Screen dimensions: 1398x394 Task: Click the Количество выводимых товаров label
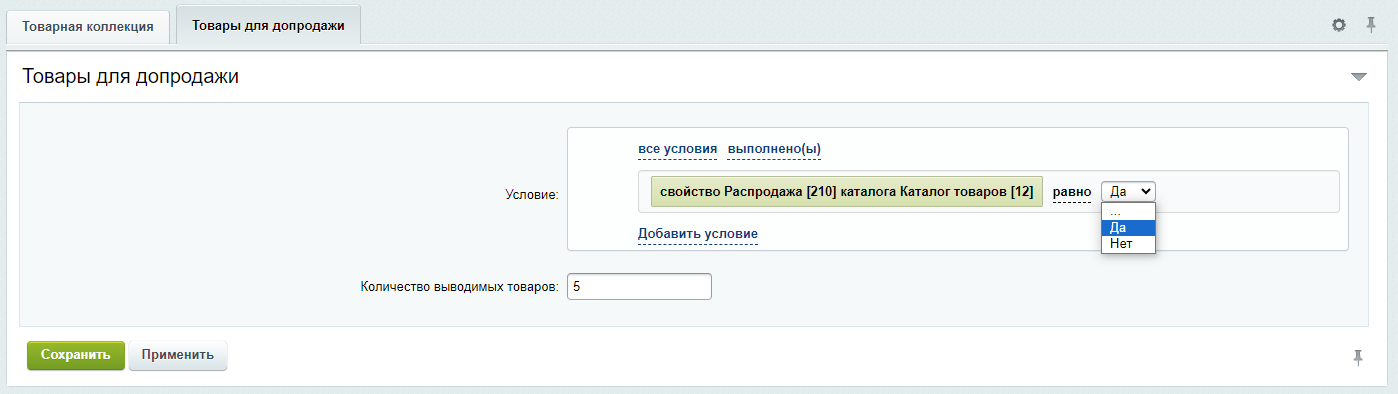click(459, 287)
